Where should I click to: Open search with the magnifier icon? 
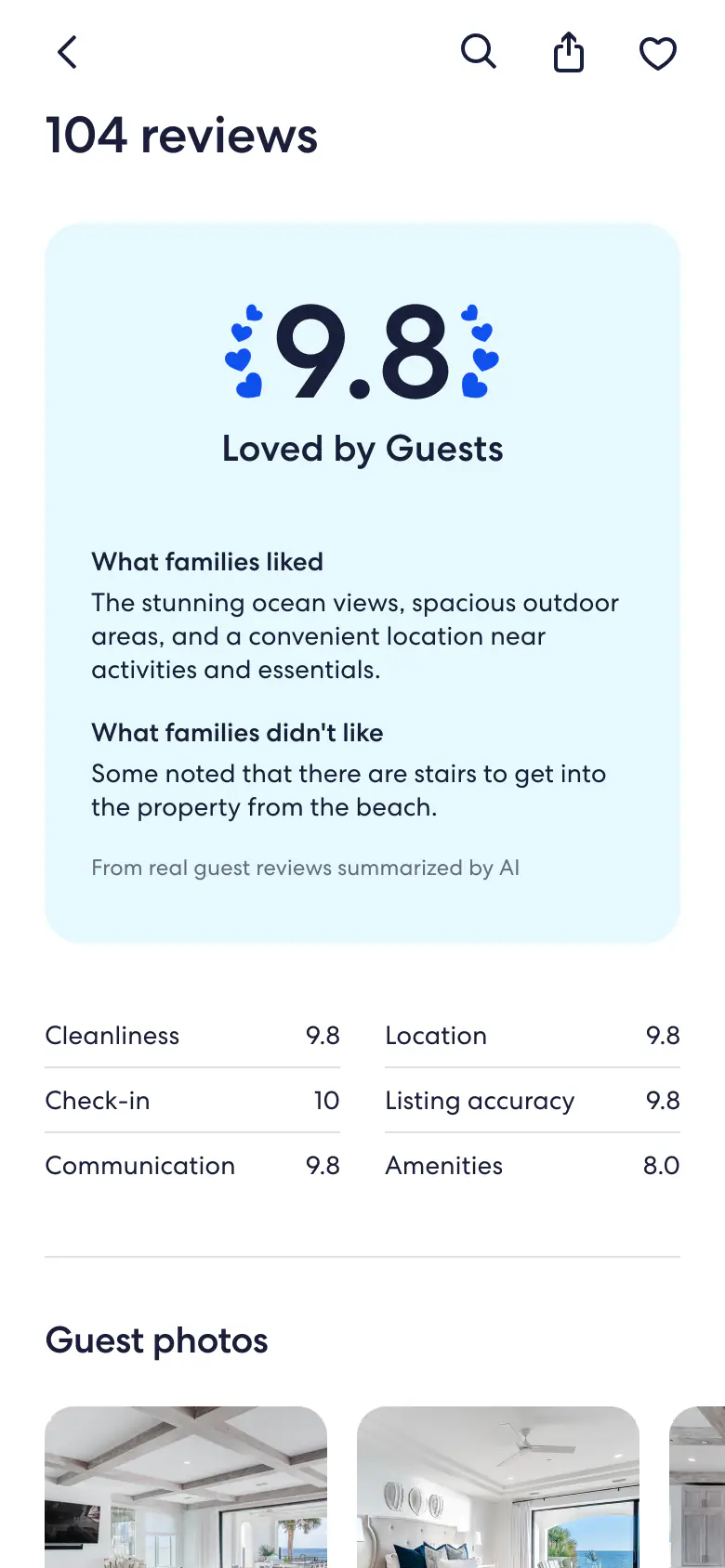pos(479,52)
